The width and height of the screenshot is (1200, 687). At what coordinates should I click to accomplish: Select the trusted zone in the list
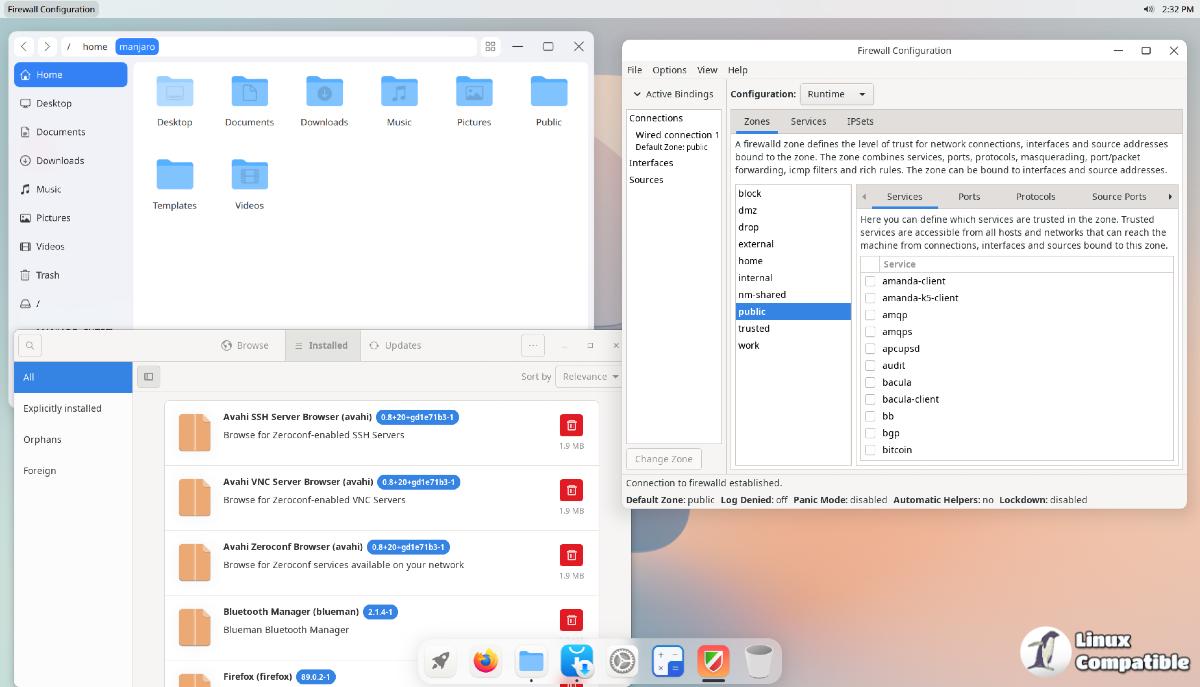tap(754, 329)
